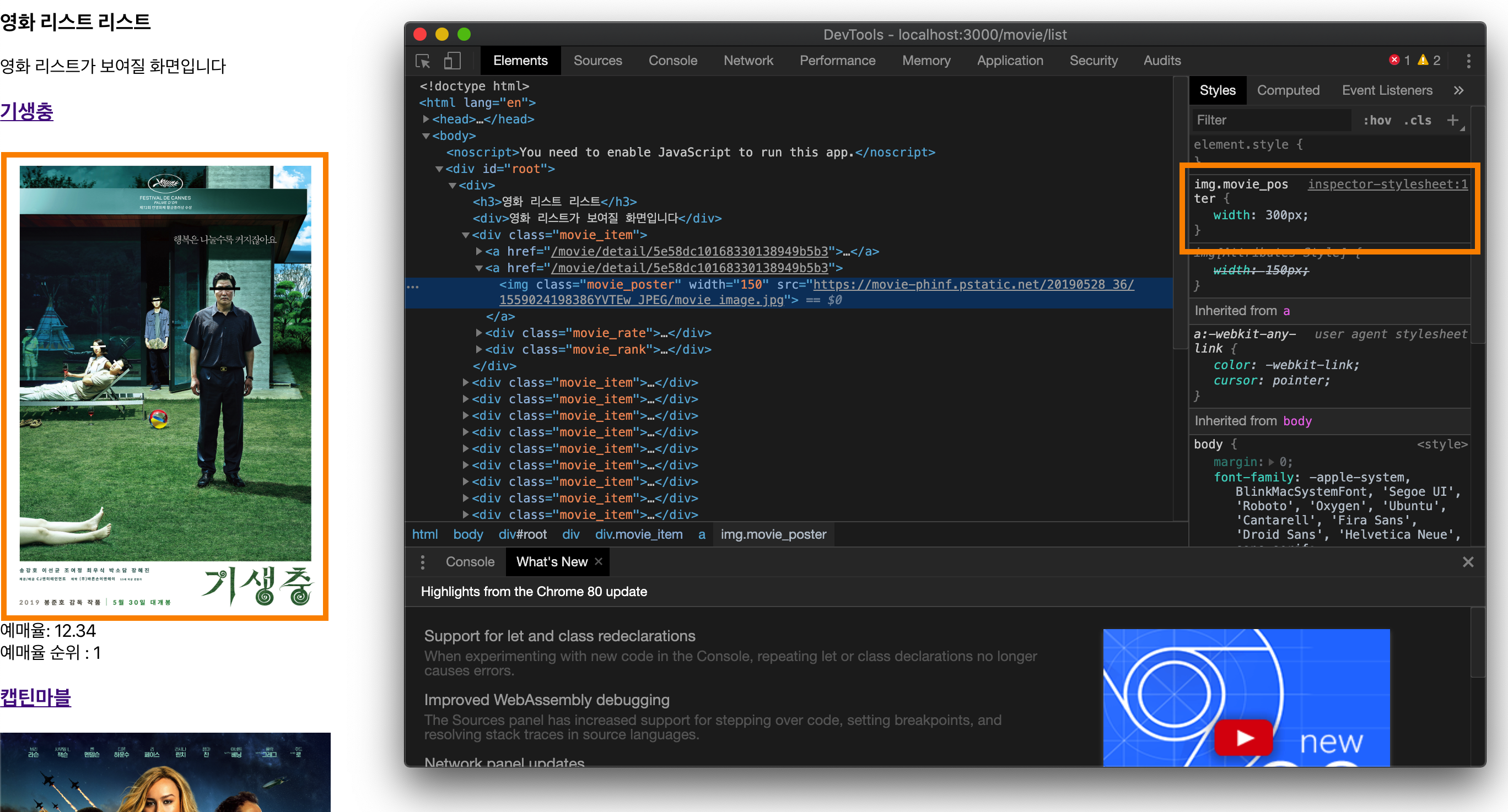Expand the head element node

[x=426, y=119]
